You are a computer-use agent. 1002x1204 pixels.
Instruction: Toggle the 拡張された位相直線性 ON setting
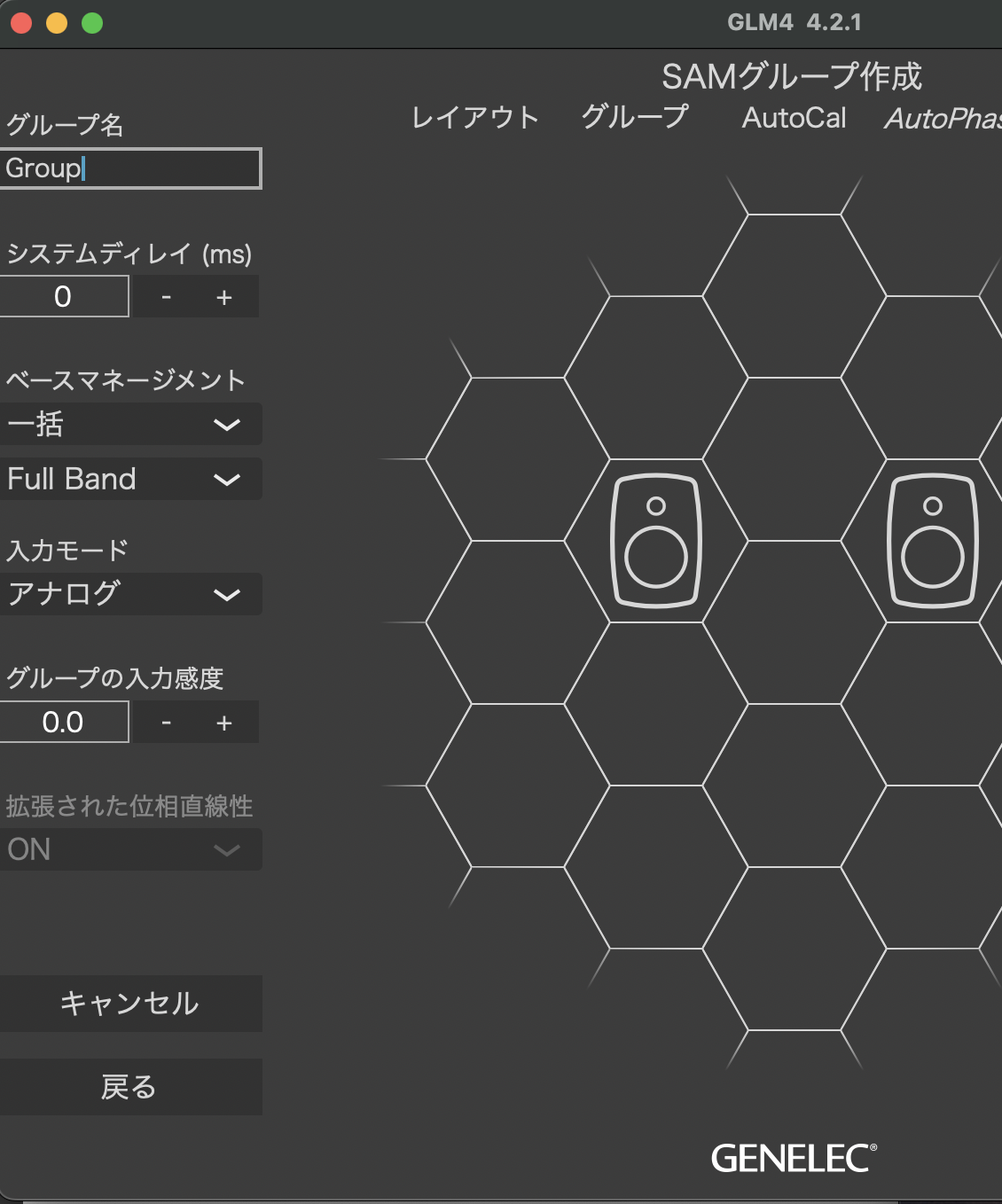pos(131,849)
